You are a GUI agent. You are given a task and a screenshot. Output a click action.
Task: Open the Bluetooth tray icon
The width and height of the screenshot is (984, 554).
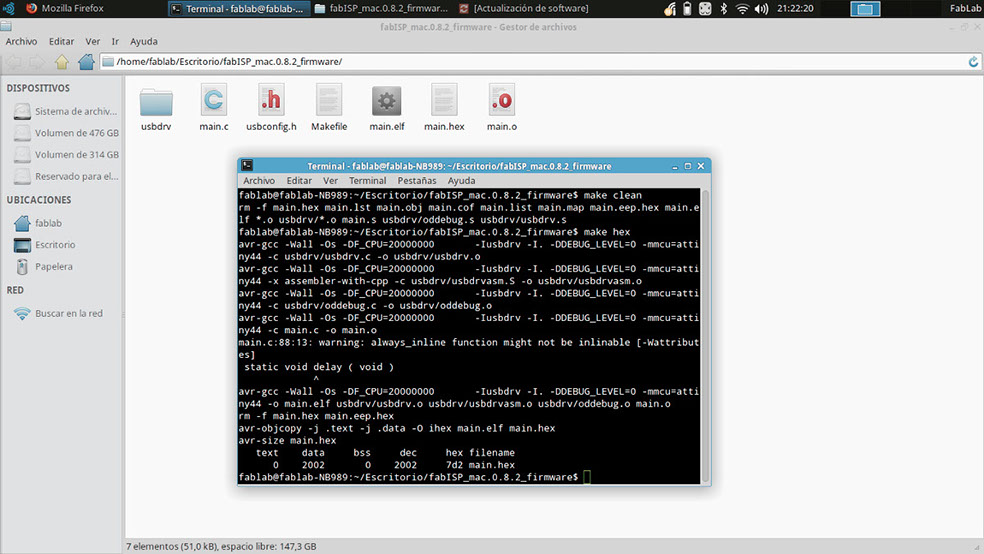[x=724, y=9]
